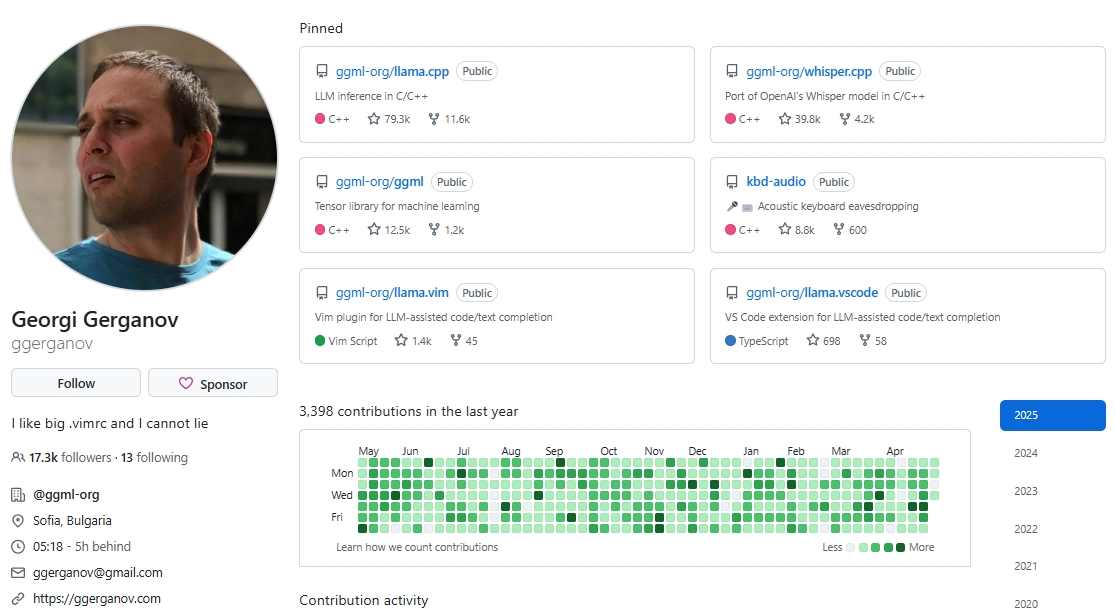The width and height of the screenshot is (1115, 616).
Task: Click repo icon beside ggml-org/llama.cpp
Action: 321,71
